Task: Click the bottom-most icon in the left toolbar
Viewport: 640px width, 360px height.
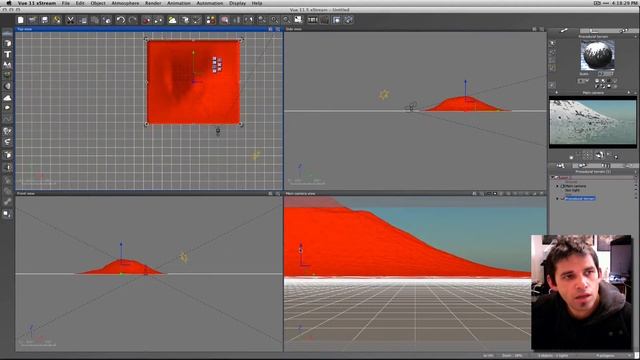Action: [7, 213]
